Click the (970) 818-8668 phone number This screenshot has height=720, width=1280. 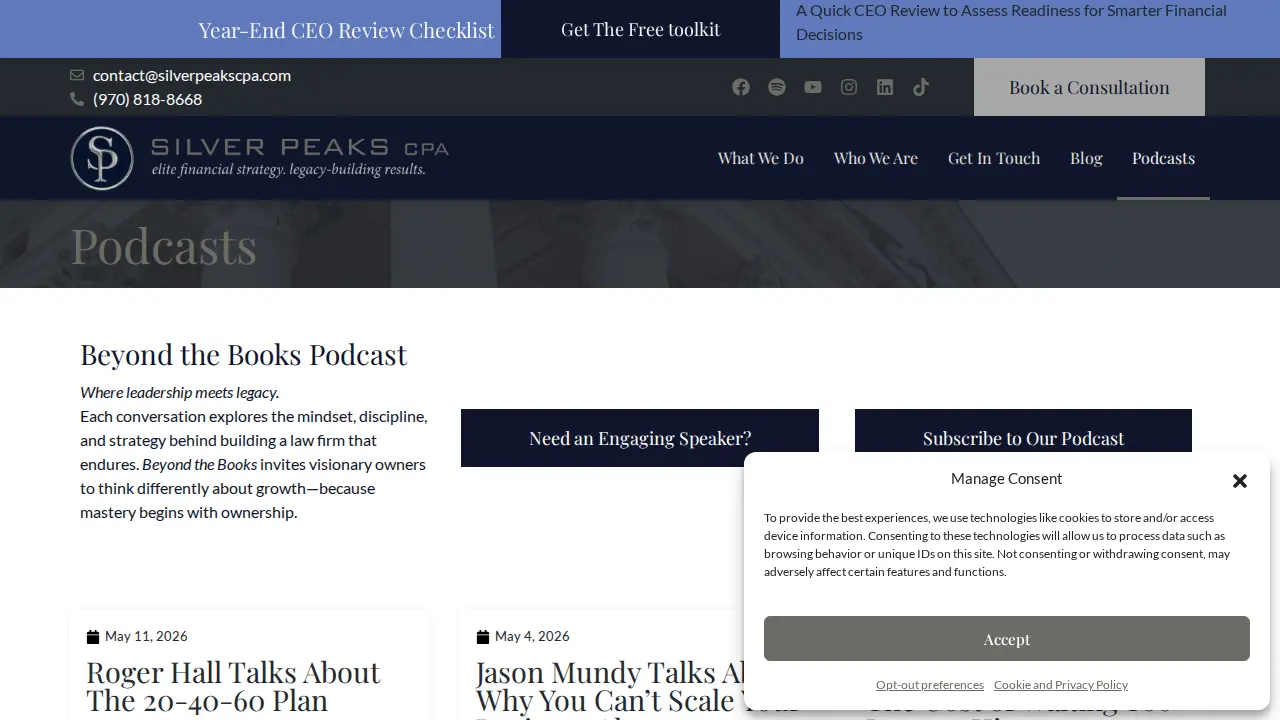click(147, 99)
